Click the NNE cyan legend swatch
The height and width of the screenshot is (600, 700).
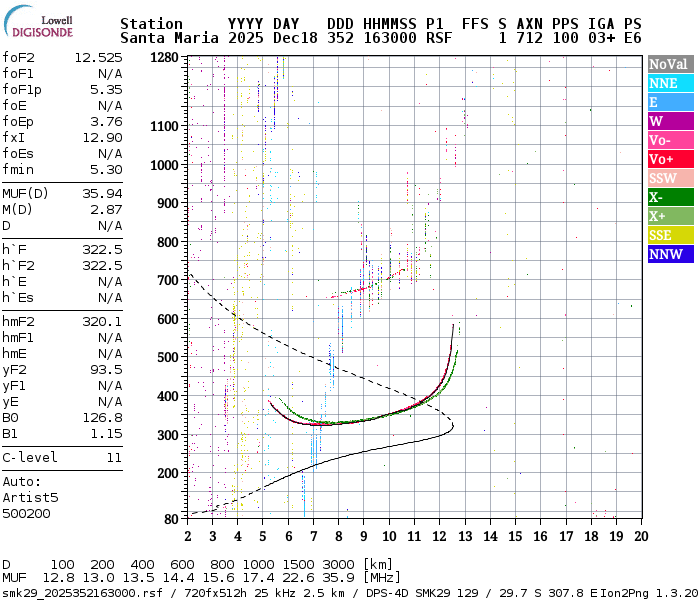point(667,84)
